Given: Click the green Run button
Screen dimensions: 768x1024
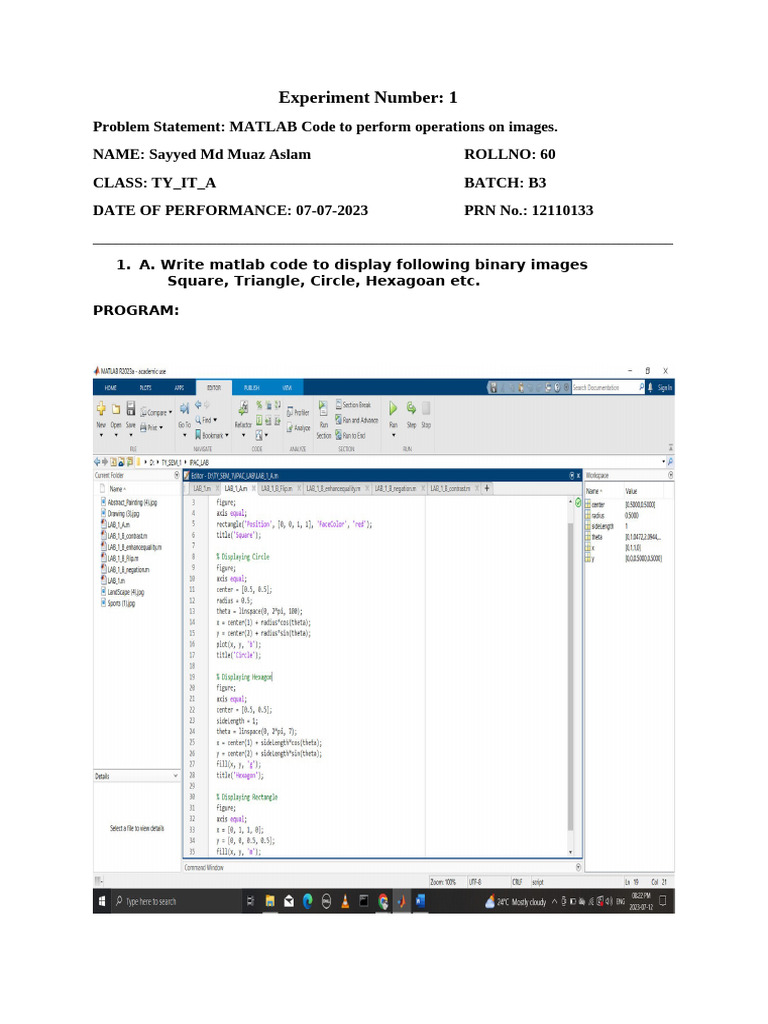Looking at the screenshot, I should (x=393, y=409).
